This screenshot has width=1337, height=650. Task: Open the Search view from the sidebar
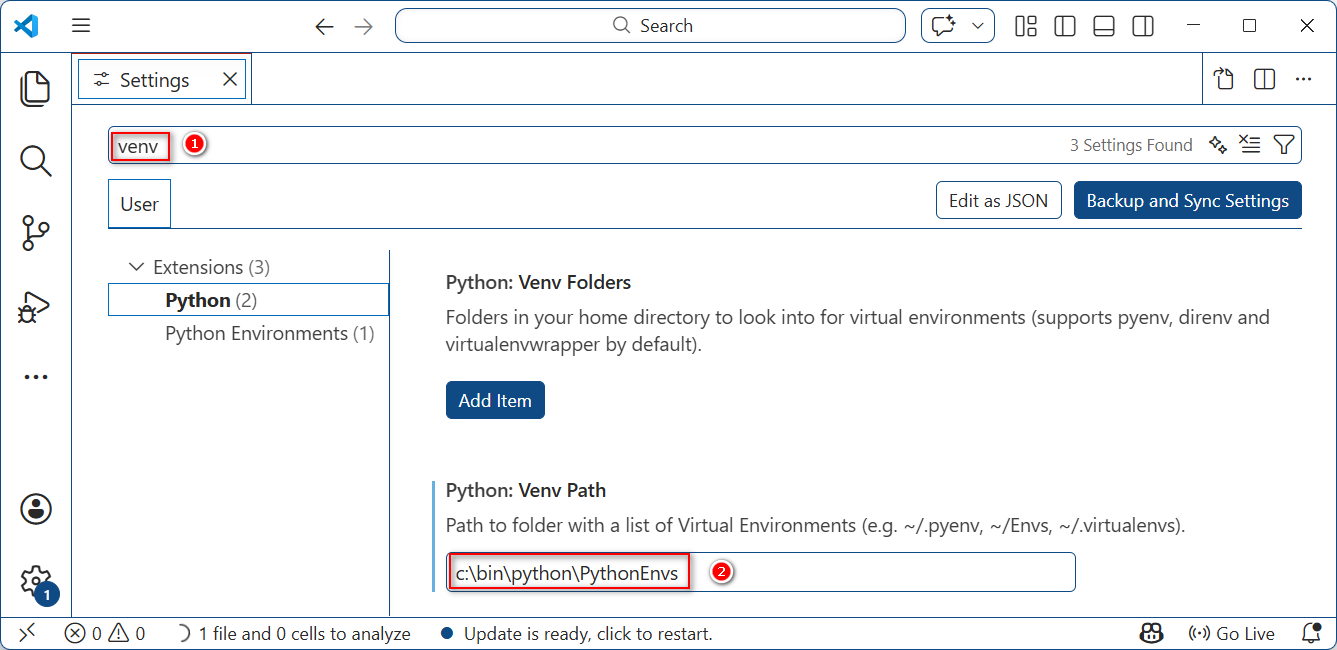pyautogui.click(x=35, y=160)
